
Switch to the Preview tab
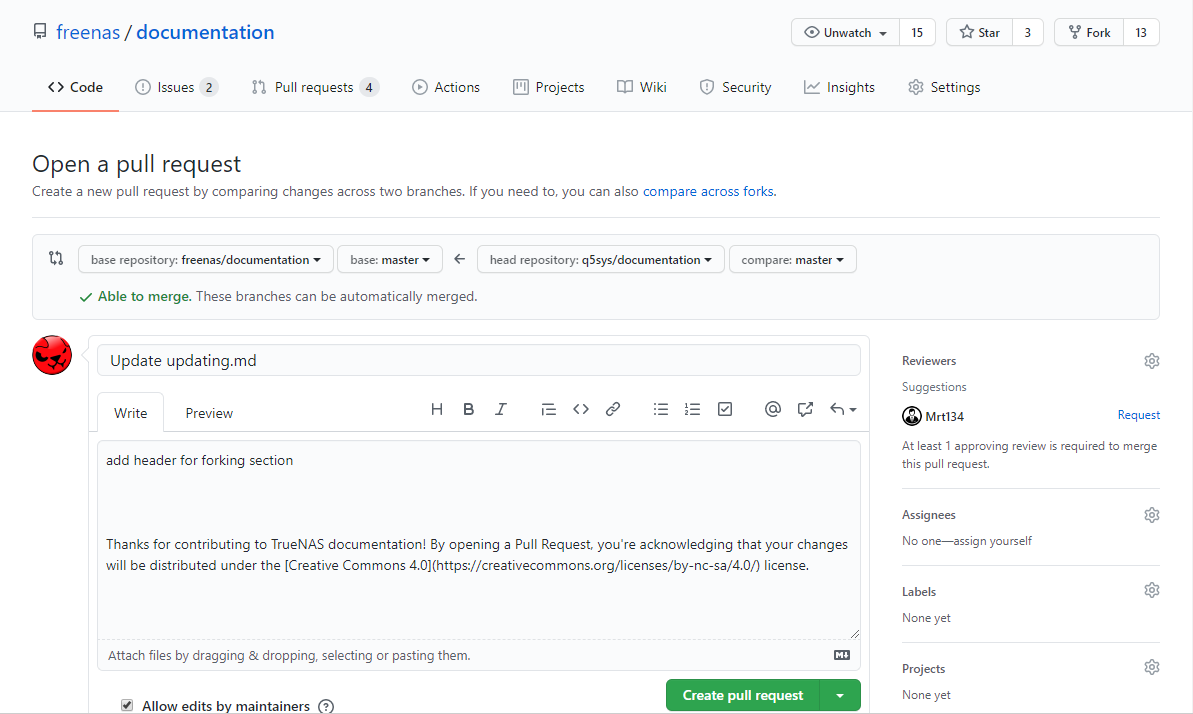click(x=209, y=413)
